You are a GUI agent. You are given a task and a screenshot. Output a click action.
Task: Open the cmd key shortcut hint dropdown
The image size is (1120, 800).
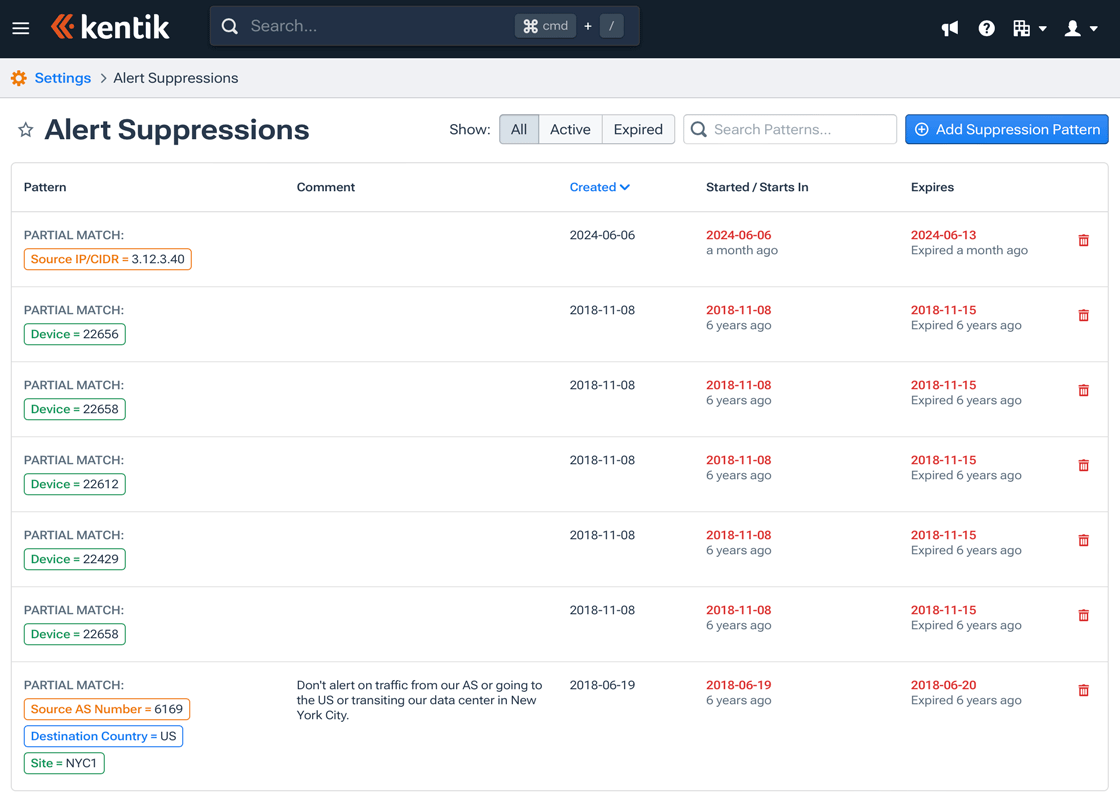pos(545,25)
